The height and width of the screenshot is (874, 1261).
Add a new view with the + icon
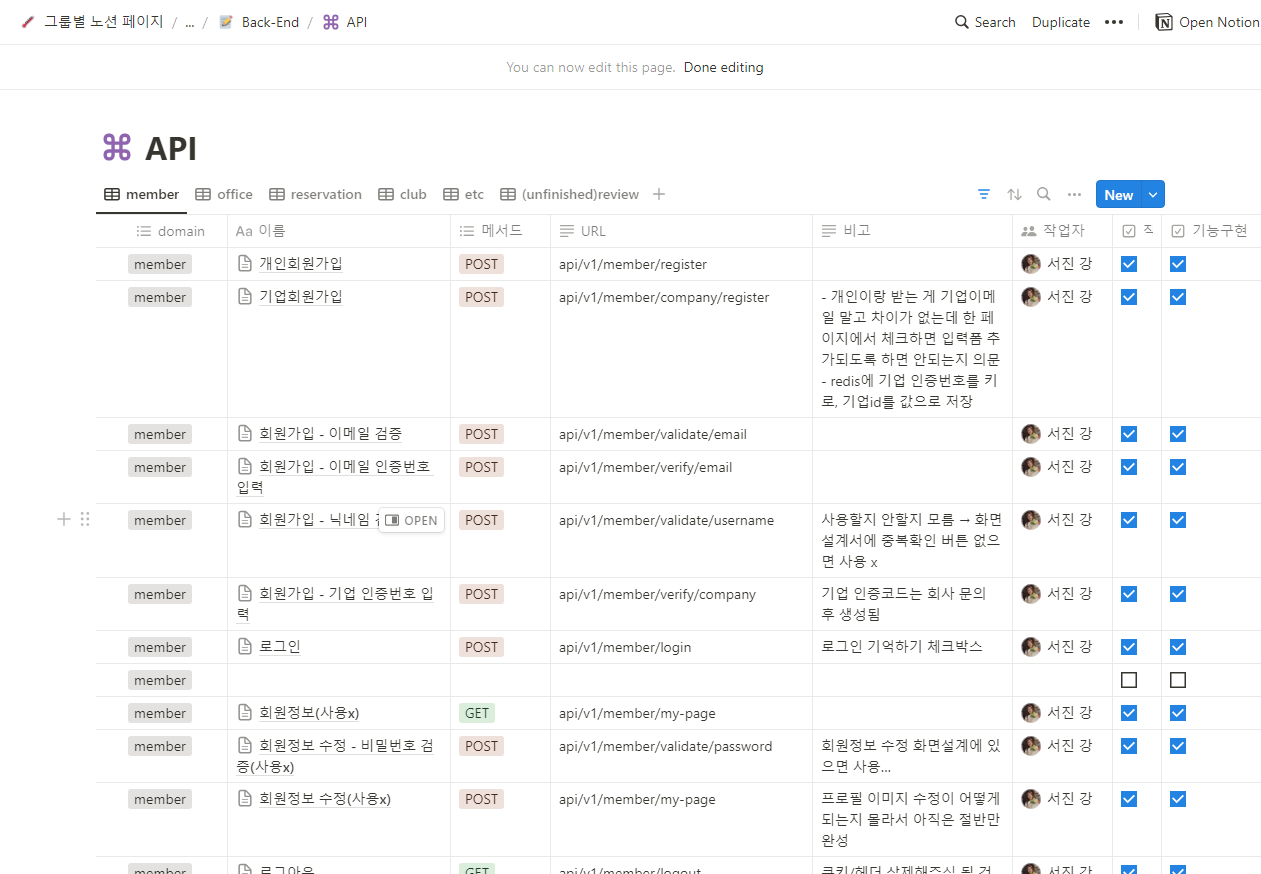point(658,194)
